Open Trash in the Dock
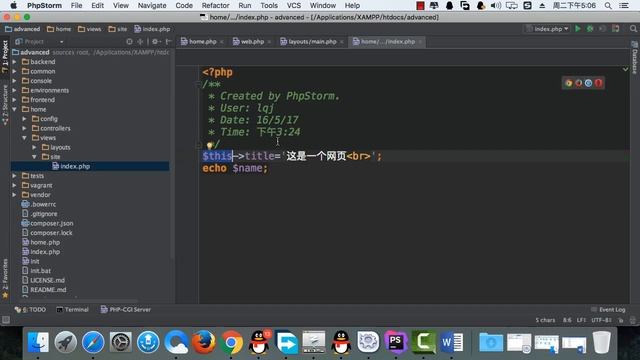The width and height of the screenshot is (640, 360). (601, 342)
